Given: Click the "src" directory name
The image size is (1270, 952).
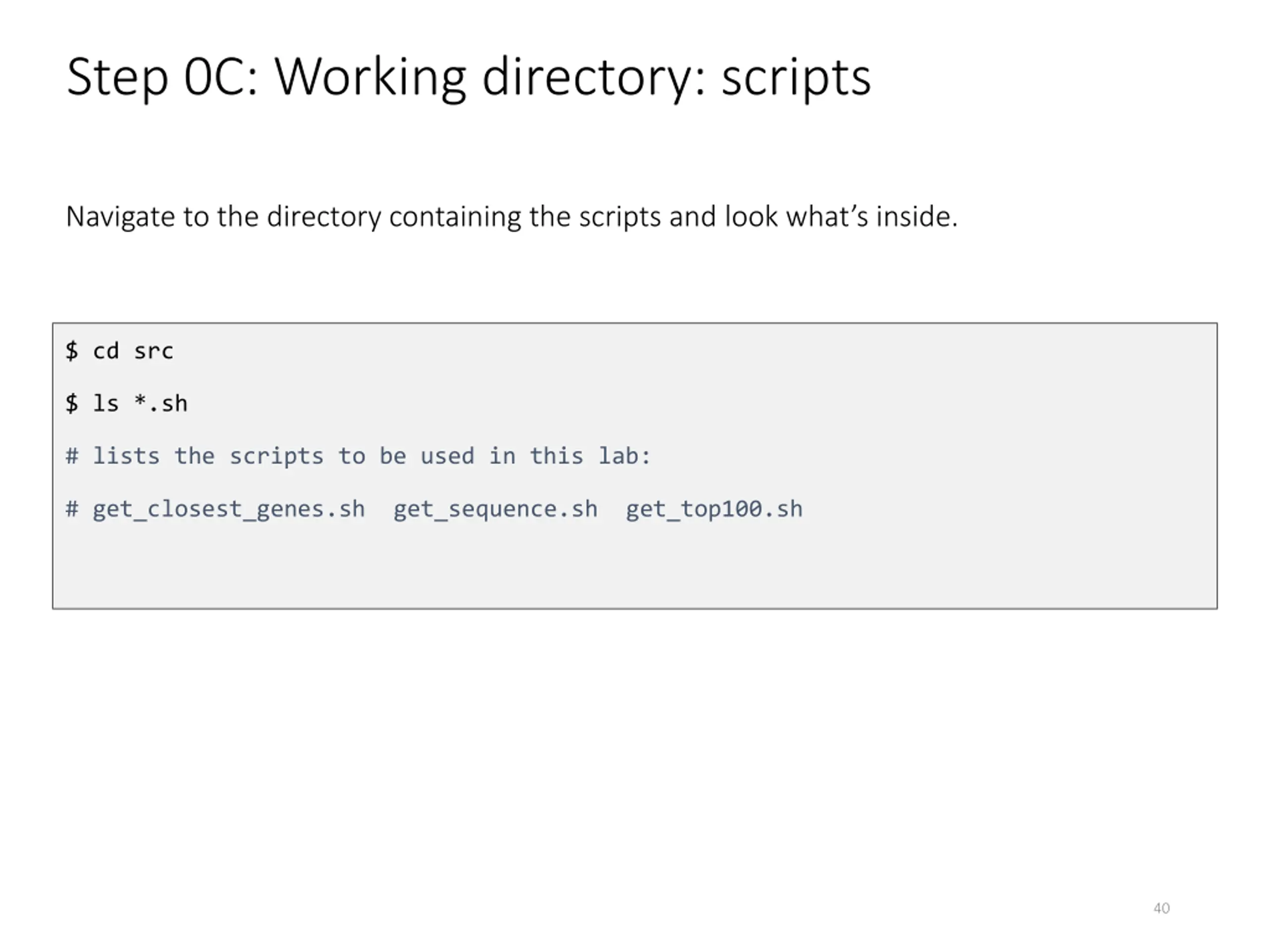Looking at the screenshot, I should (x=153, y=351).
